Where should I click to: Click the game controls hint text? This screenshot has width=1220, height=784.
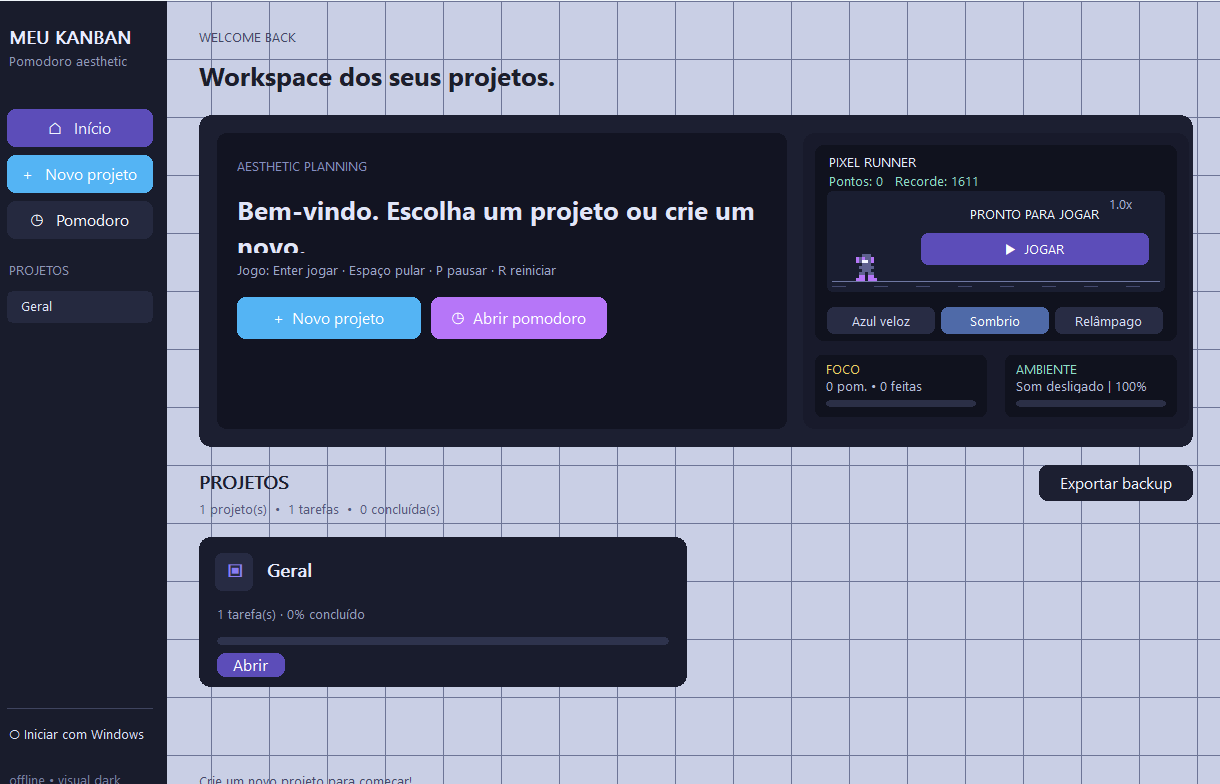click(396, 270)
